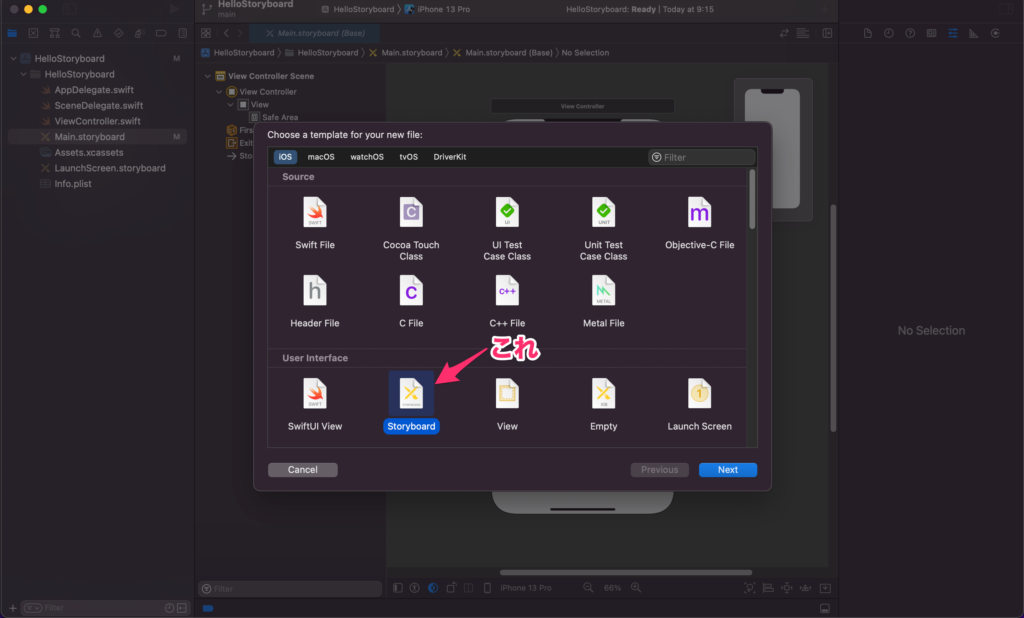Switch to the macOS platform tab
The height and width of the screenshot is (618, 1024).
pos(321,157)
